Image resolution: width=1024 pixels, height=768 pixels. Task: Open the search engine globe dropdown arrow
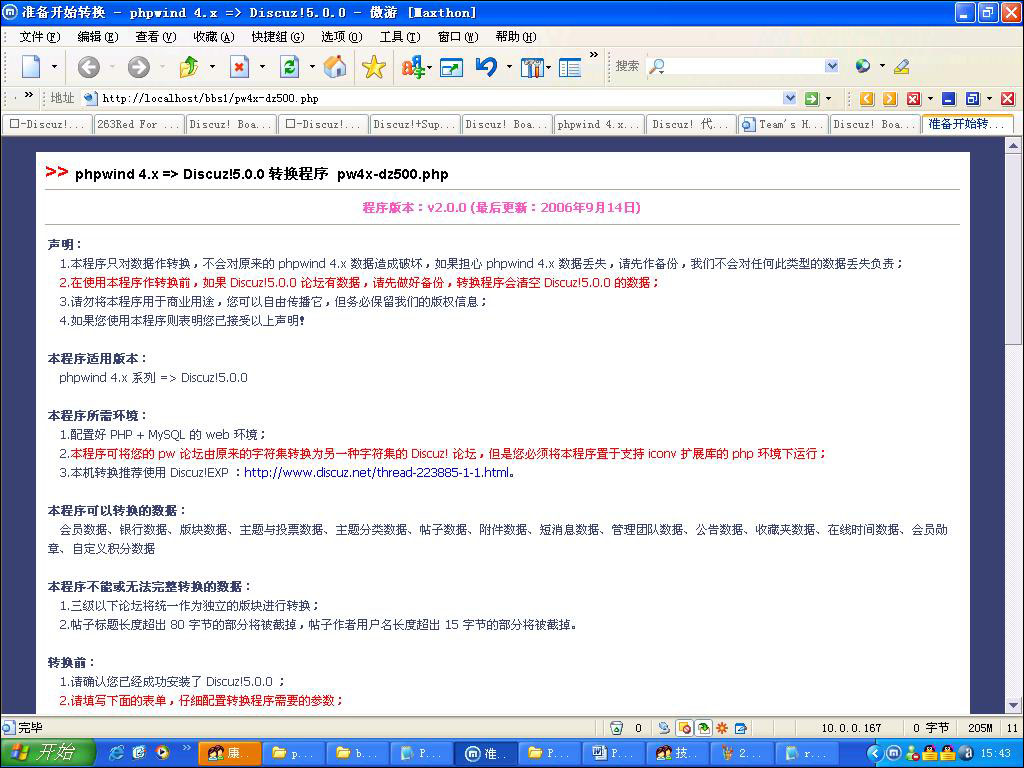click(x=882, y=65)
